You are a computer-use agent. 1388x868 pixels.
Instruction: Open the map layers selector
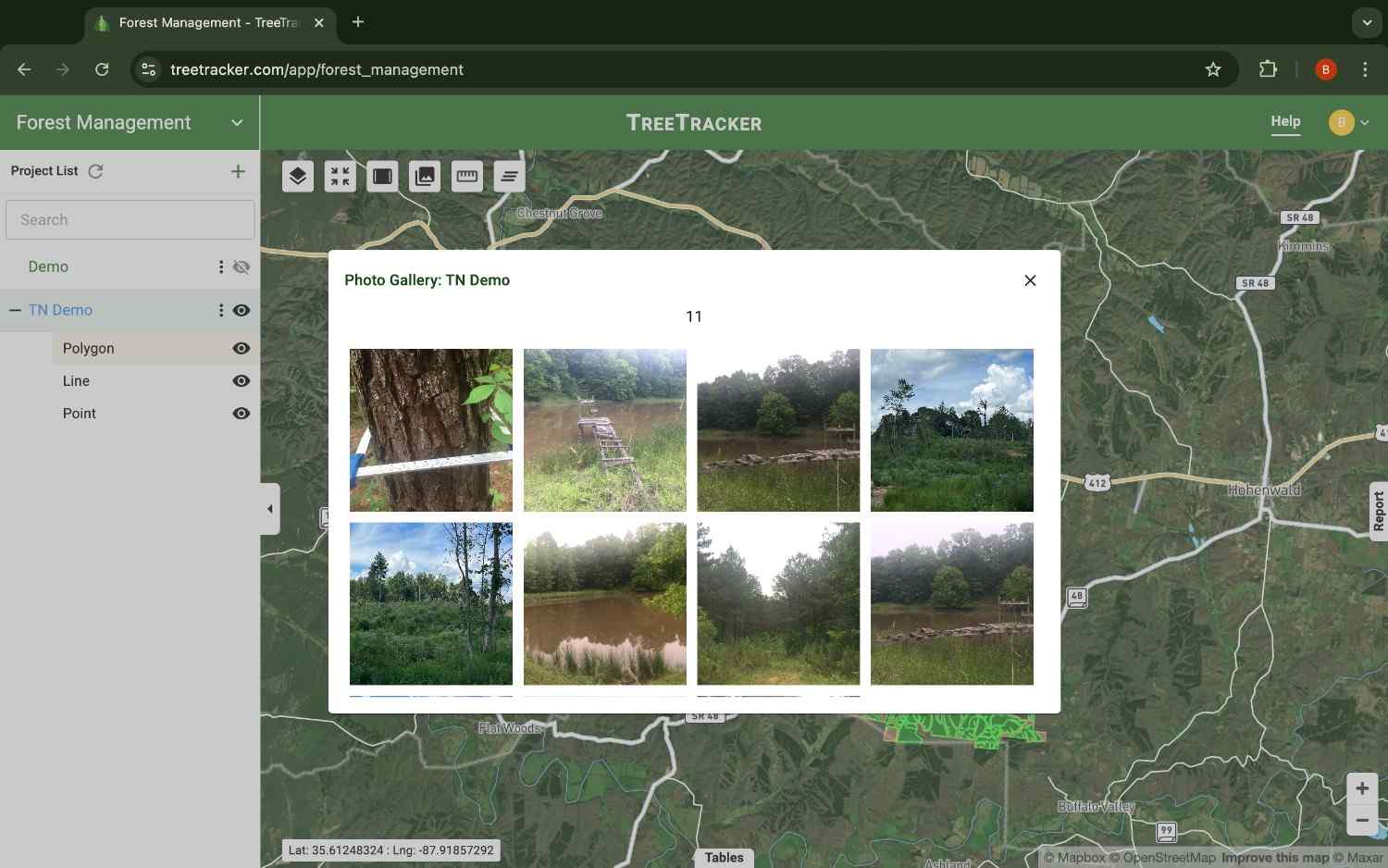tap(297, 176)
